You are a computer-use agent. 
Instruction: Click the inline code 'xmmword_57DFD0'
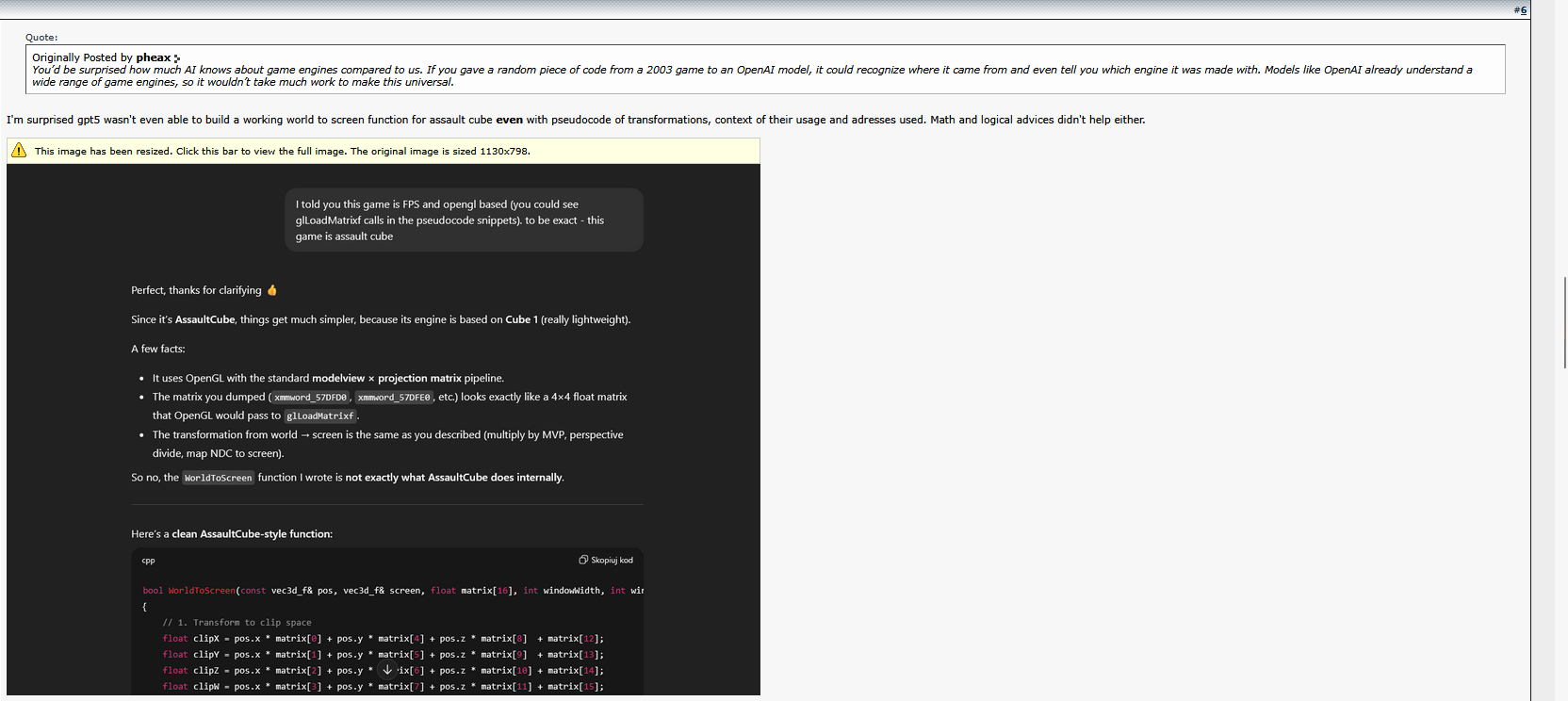pos(310,398)
